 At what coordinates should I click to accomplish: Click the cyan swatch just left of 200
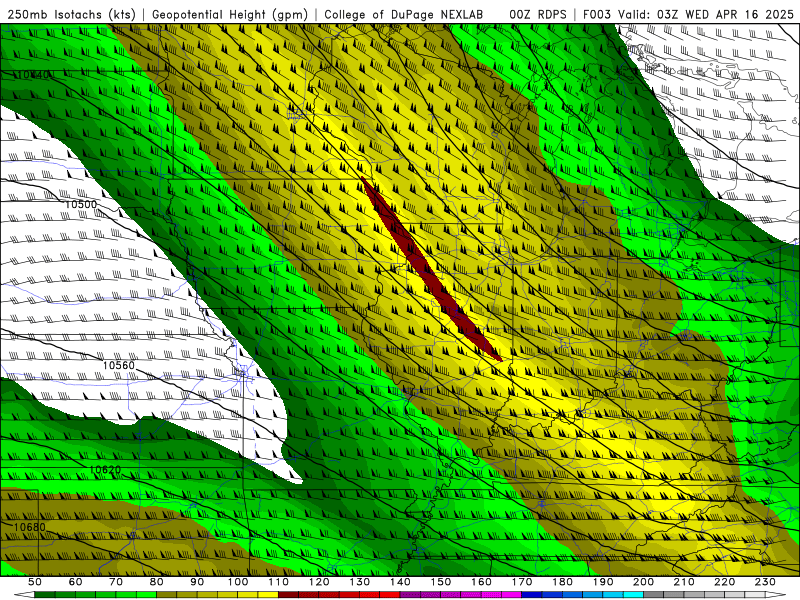(x=633, y=595)
